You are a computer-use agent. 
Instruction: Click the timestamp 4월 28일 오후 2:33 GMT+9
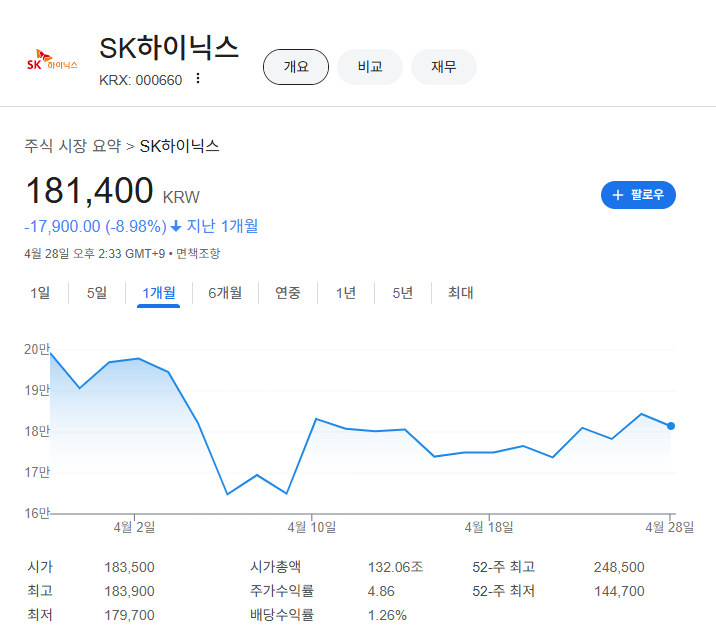pos(95,253)
